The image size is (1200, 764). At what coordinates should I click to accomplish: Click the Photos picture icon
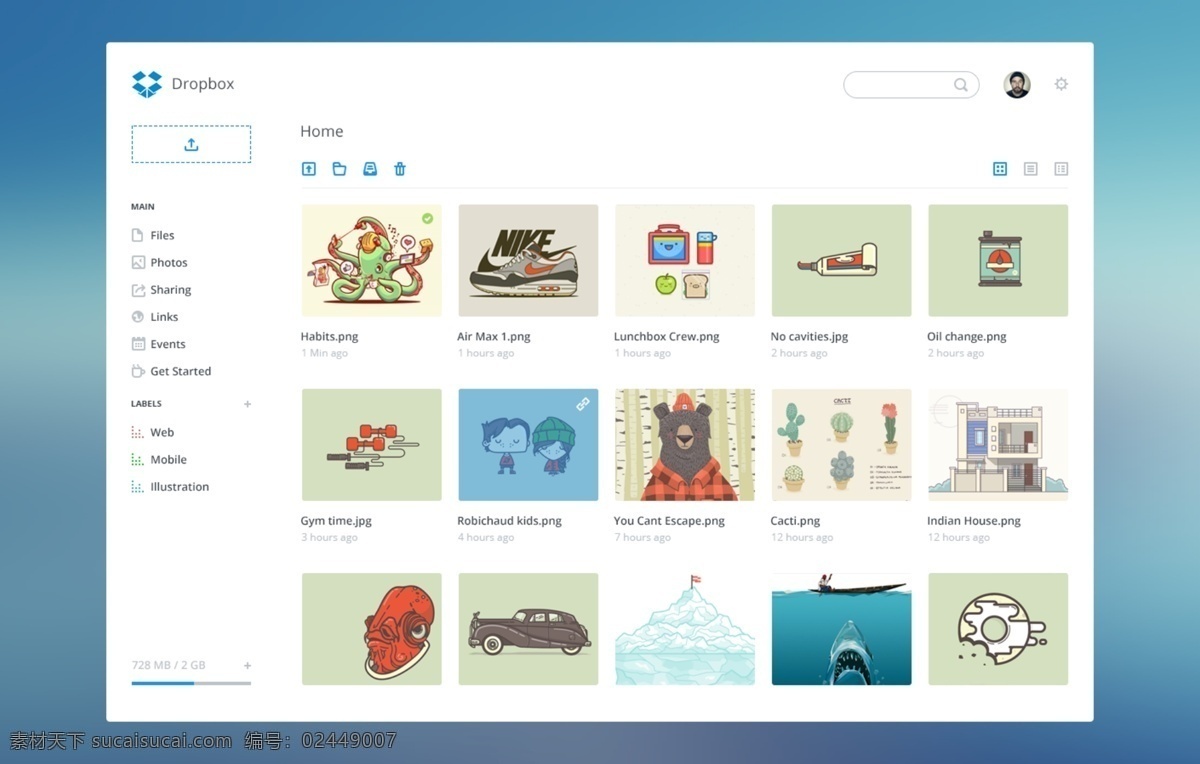pos(138,262)
